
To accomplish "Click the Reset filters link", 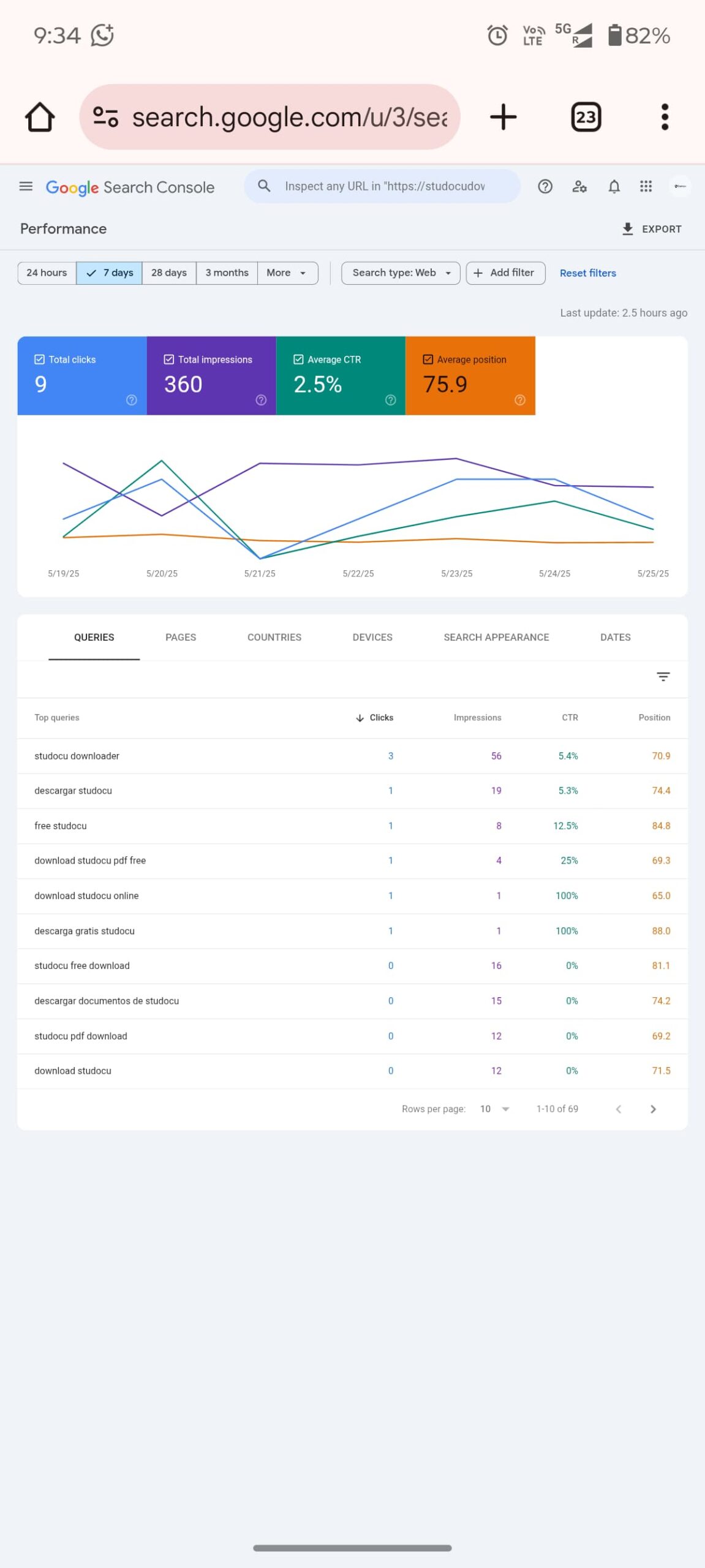I will (x=588, y=273).
